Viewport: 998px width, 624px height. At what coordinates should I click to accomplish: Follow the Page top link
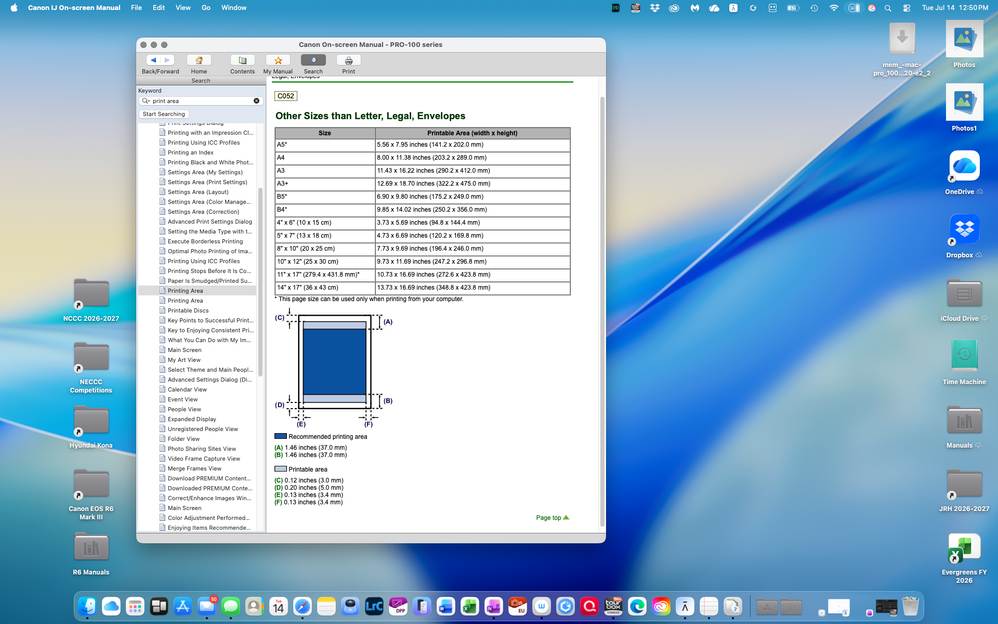[x=552, y=518]
